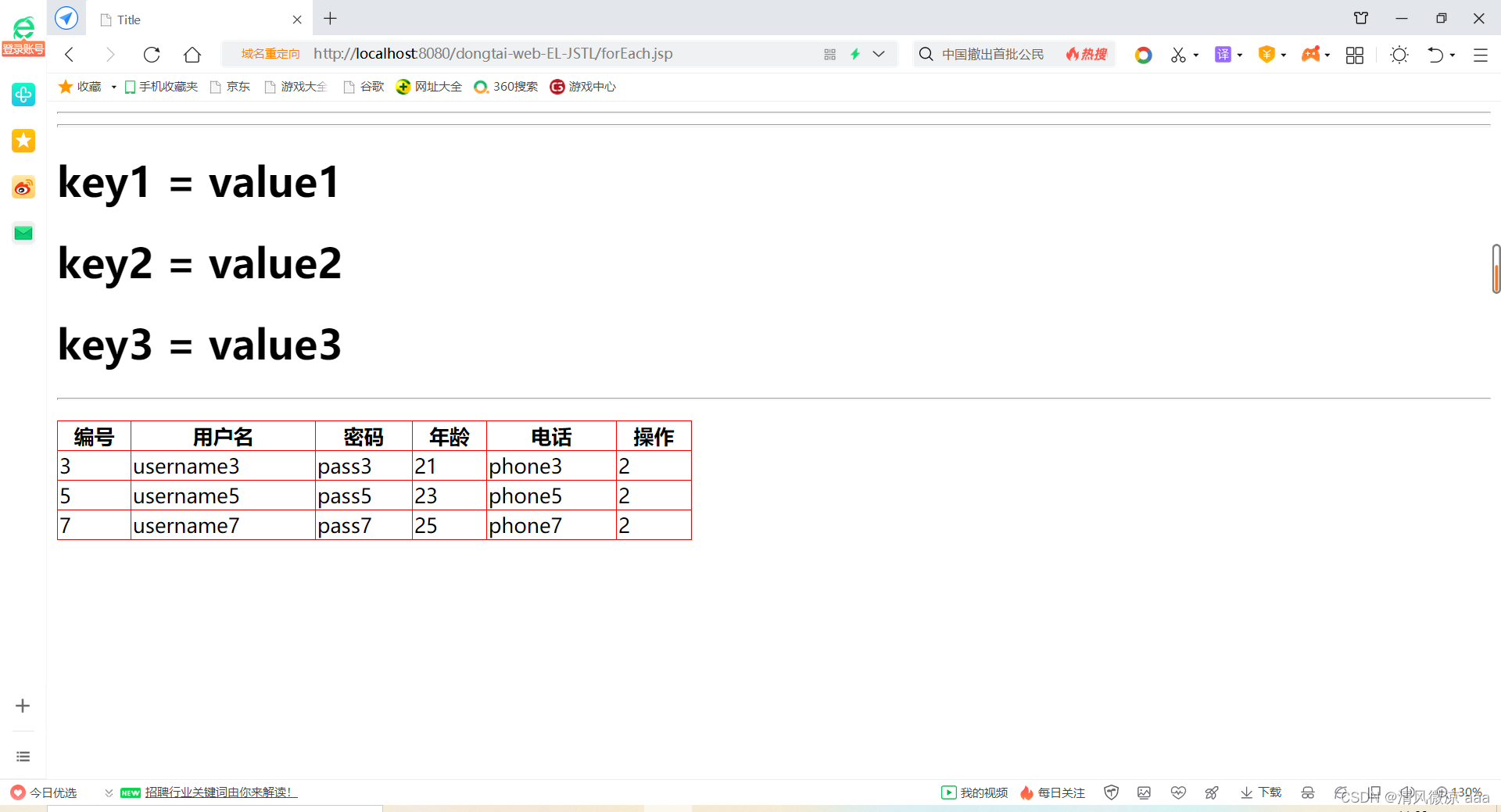Open the hamburger main menu

1481,55
